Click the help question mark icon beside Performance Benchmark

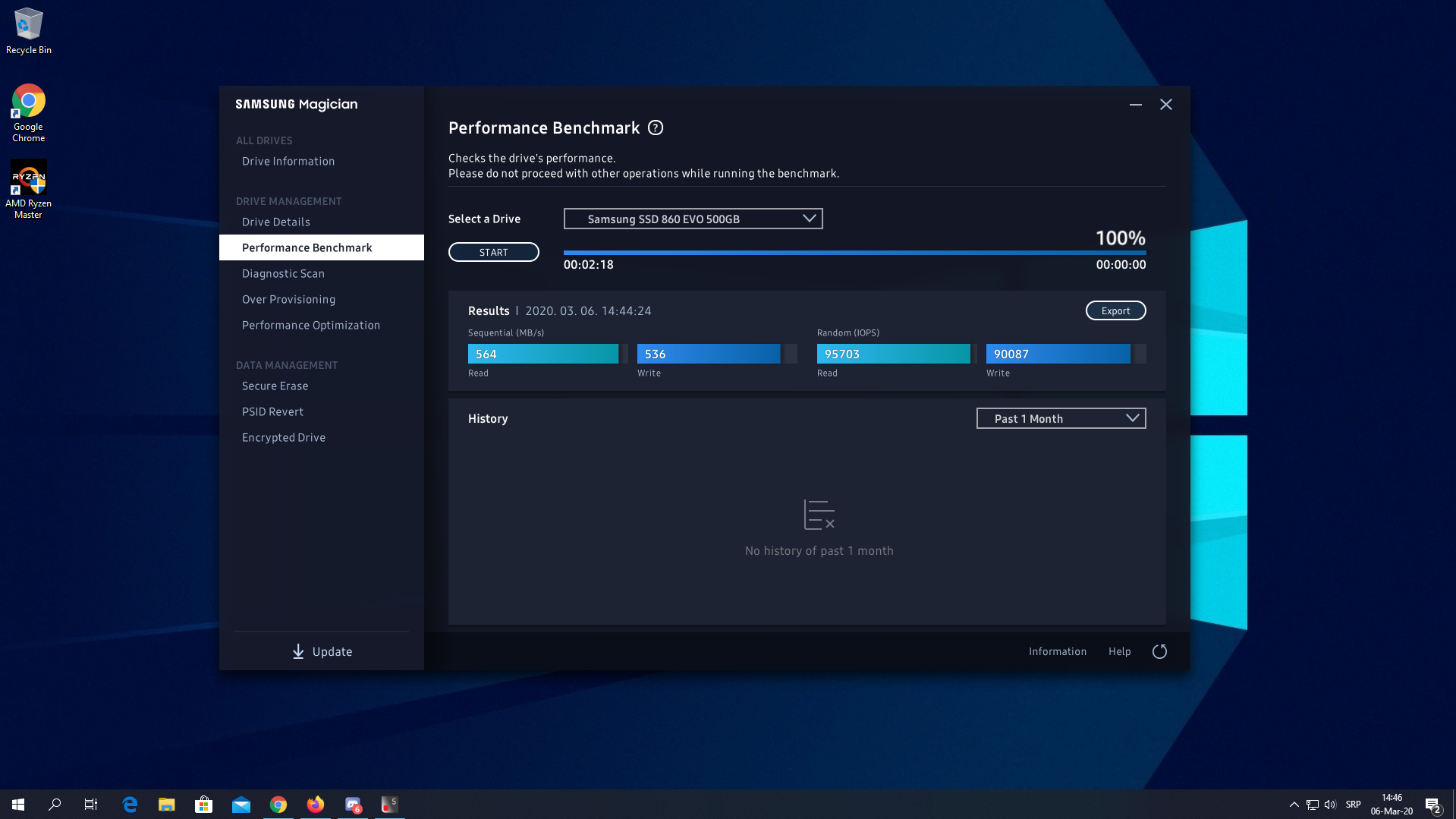656,128
